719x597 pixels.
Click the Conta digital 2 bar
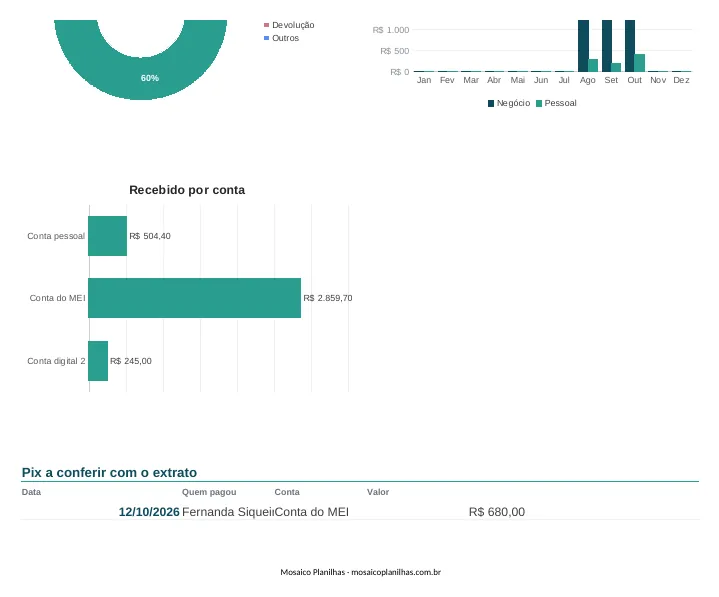pyautogui.click(x=98, y=361)
